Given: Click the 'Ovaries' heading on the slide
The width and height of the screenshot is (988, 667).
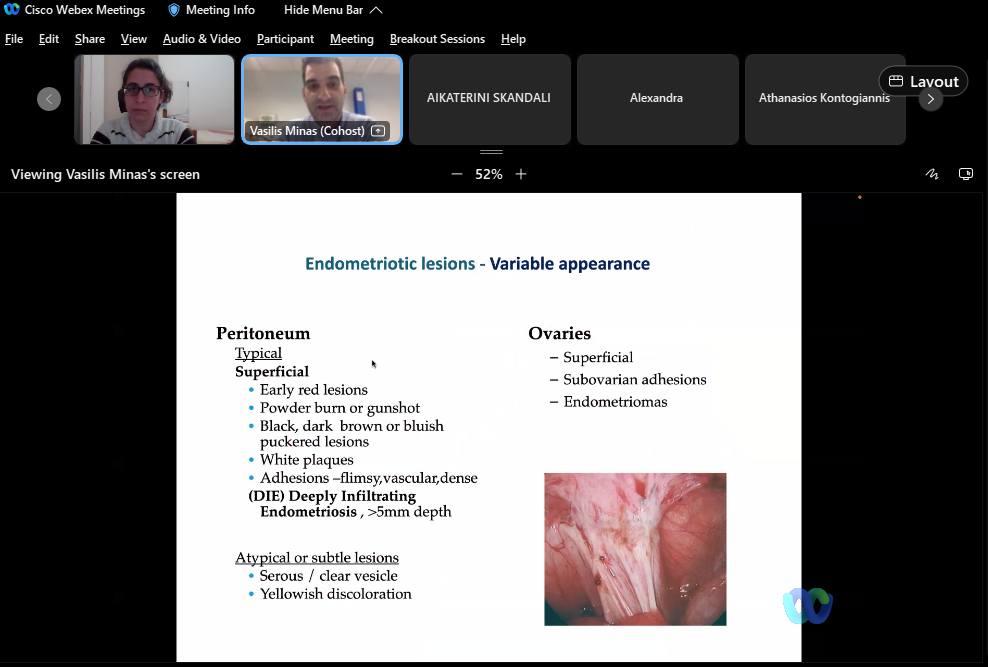Looking at the screenshot, I should 560,333.
